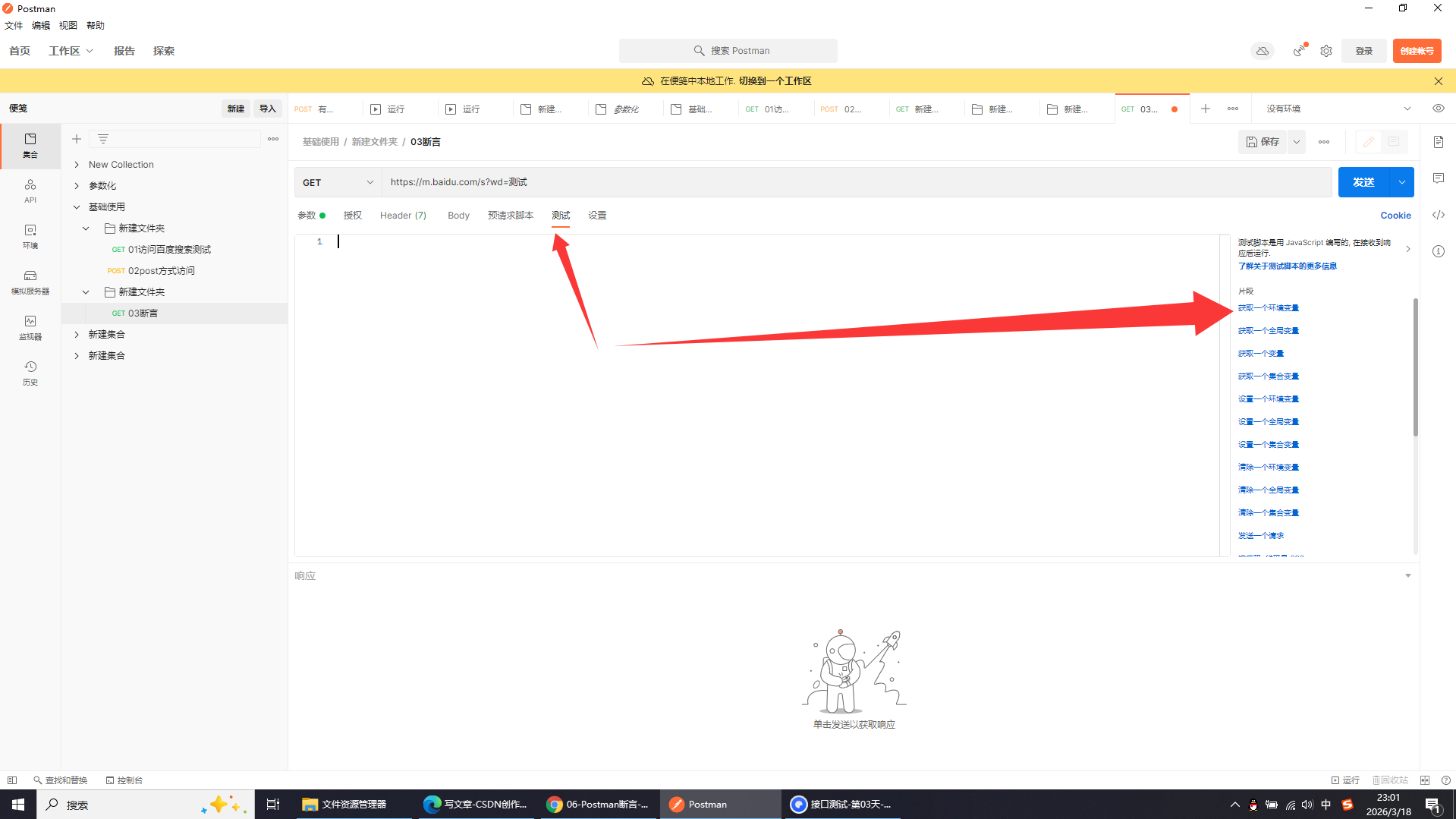Collapse the test script help panel arrow
Viewport: 1456px width, 819px height.
[x=1408, y=249]
